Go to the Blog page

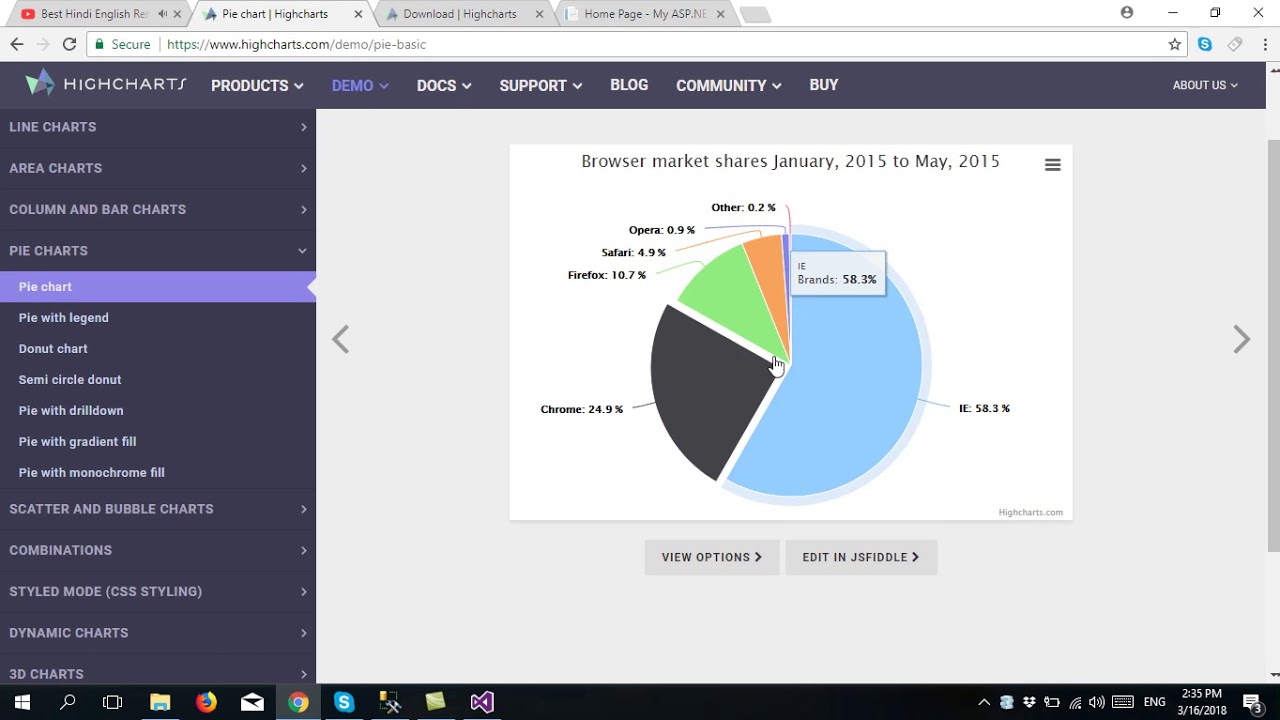click(629, 85)
